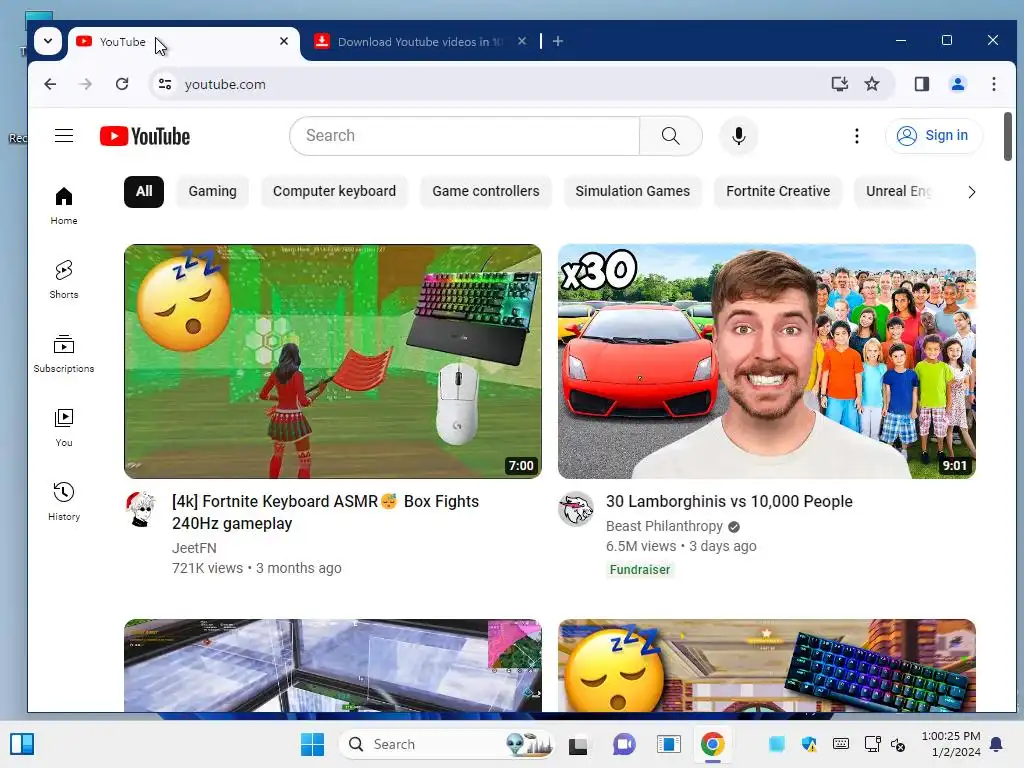Open tab search dropdown arrow
The height and width of the screenshot is (768, 1024).
point(48,41)
